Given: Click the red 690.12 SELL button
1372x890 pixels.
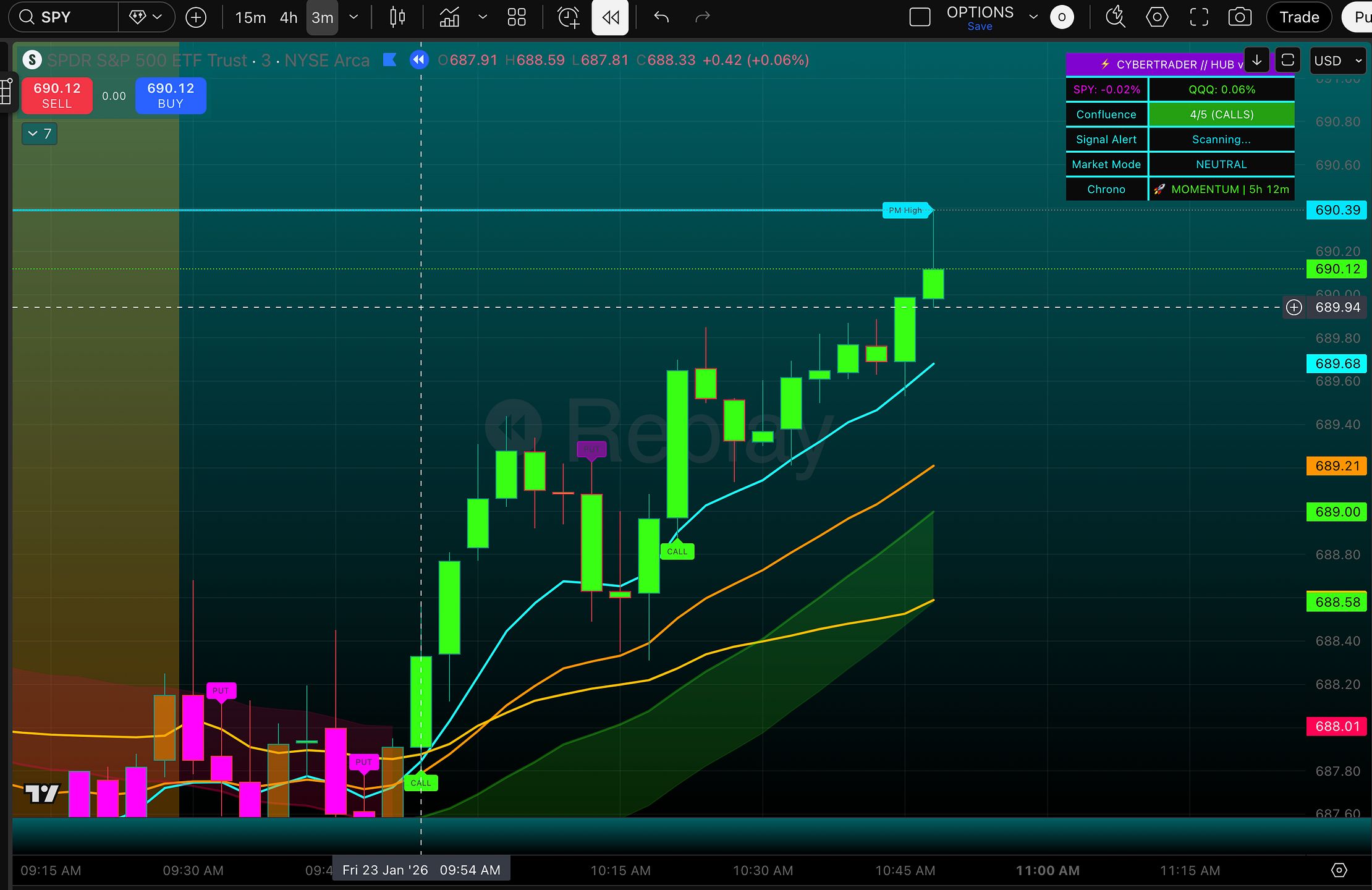Looking at the screenshot, I should pos(57,96).
